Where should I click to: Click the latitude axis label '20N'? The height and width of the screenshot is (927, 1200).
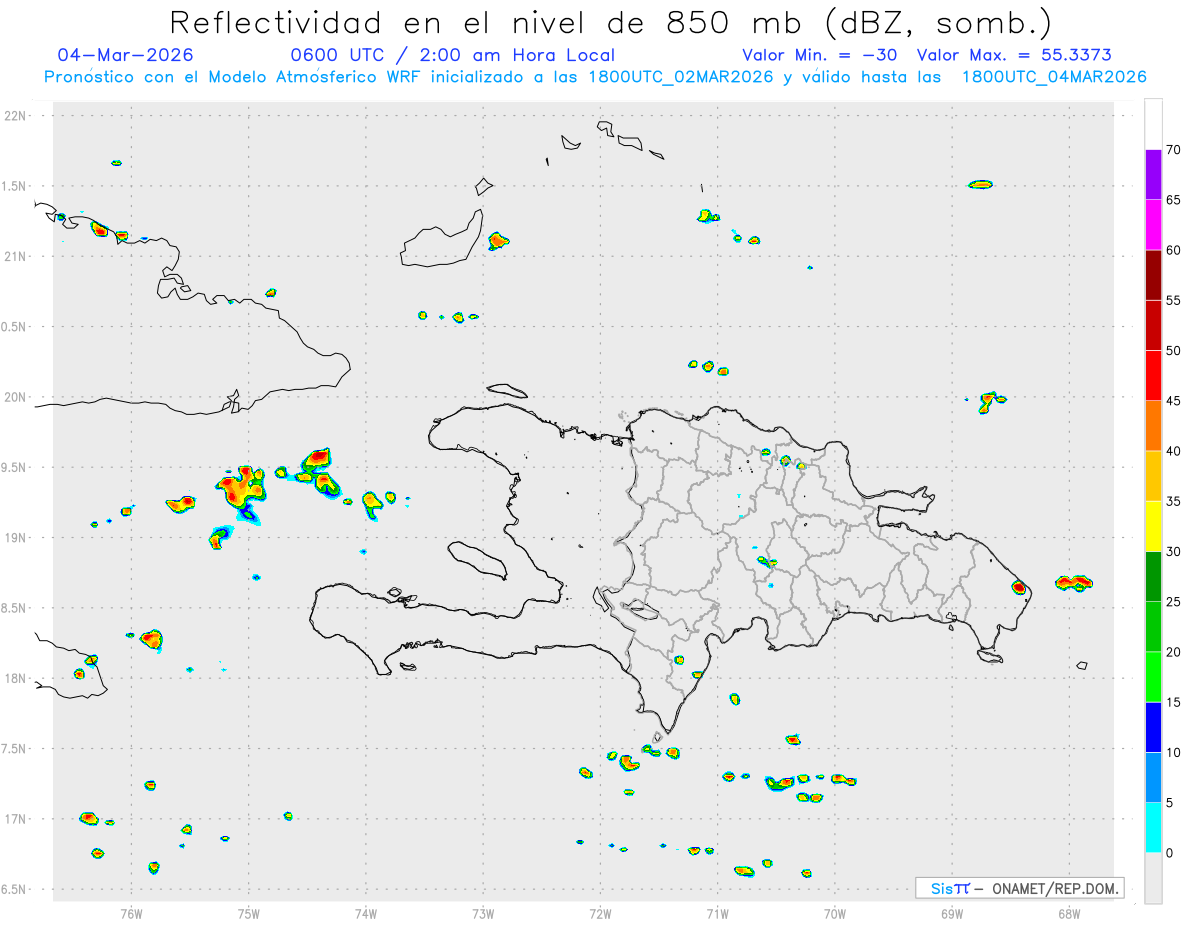[16, 397]
